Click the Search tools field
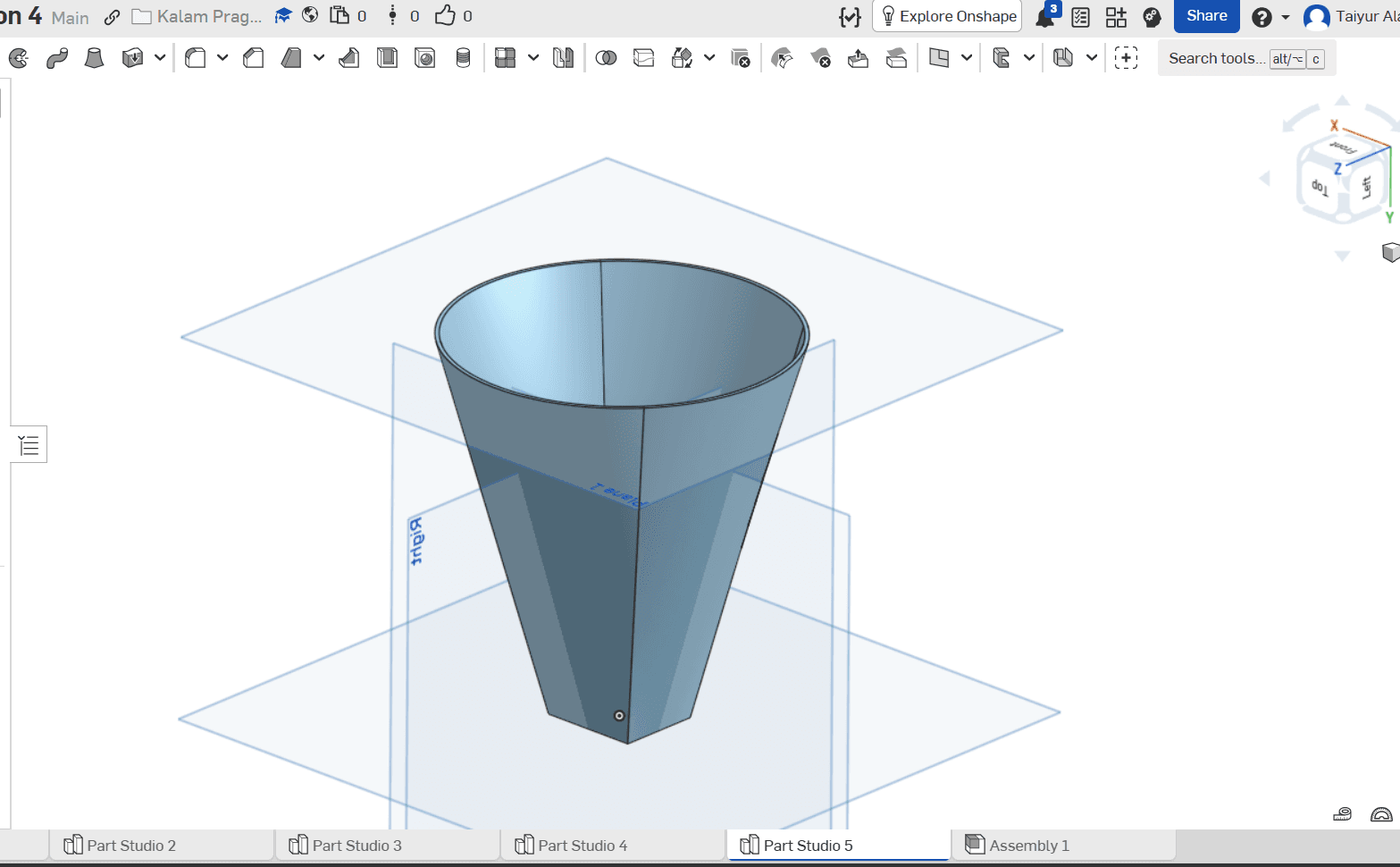This screenshot has width=1400, height=867. coord(1246,58)
